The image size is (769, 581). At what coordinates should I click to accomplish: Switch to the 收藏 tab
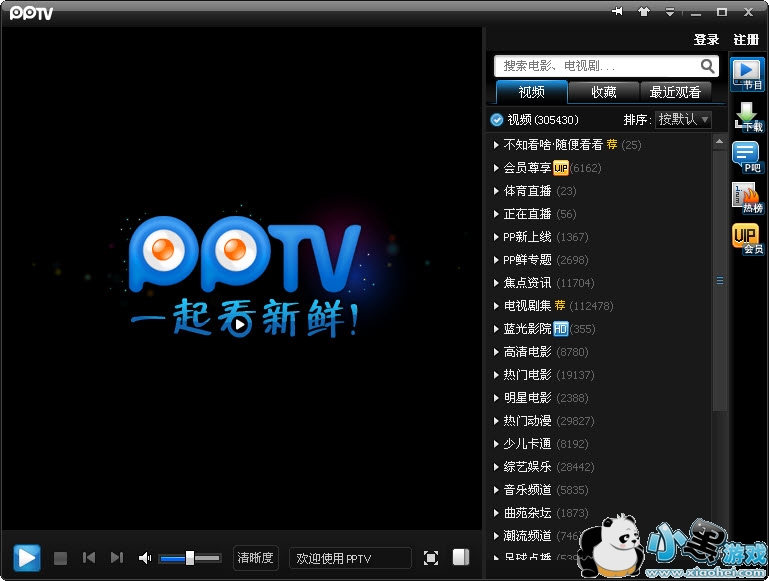point(604,92)
